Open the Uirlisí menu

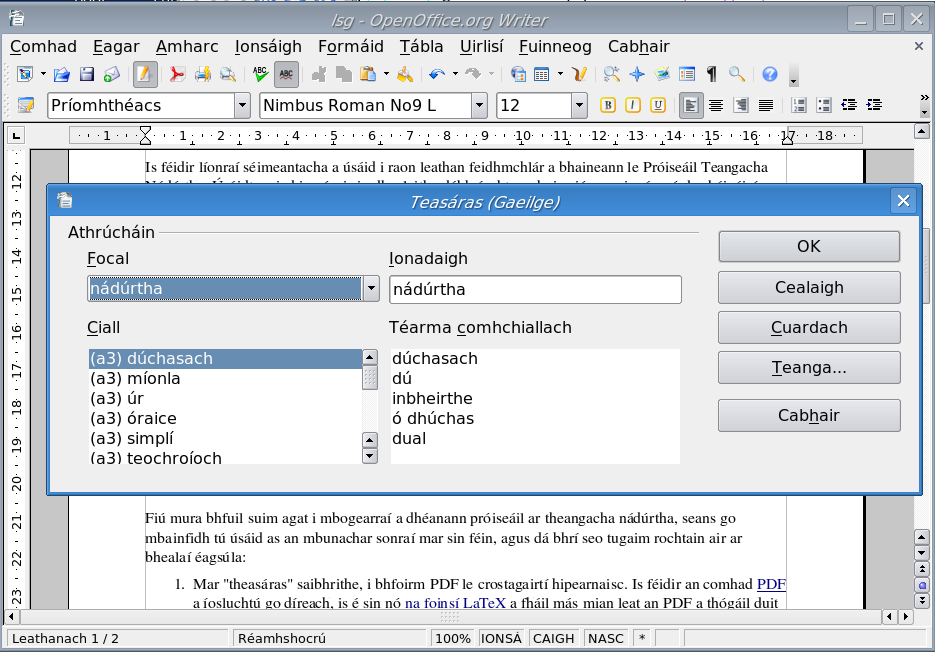(481, 47)
